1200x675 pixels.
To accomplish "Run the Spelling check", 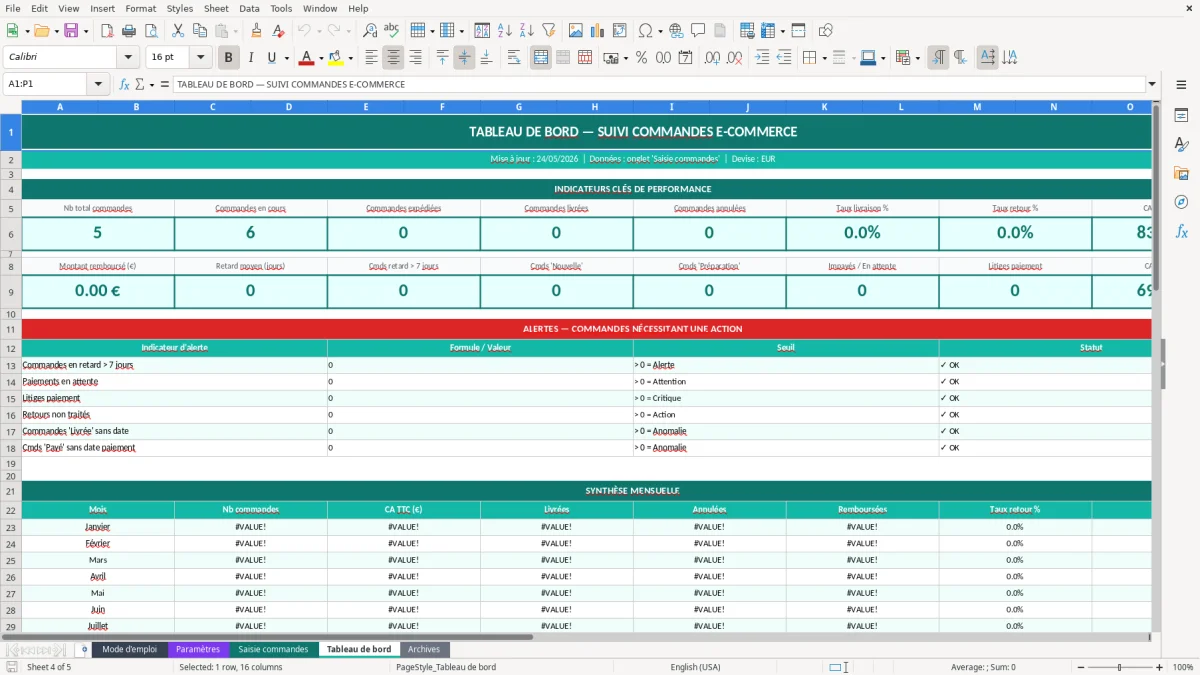I will point(391,31).
